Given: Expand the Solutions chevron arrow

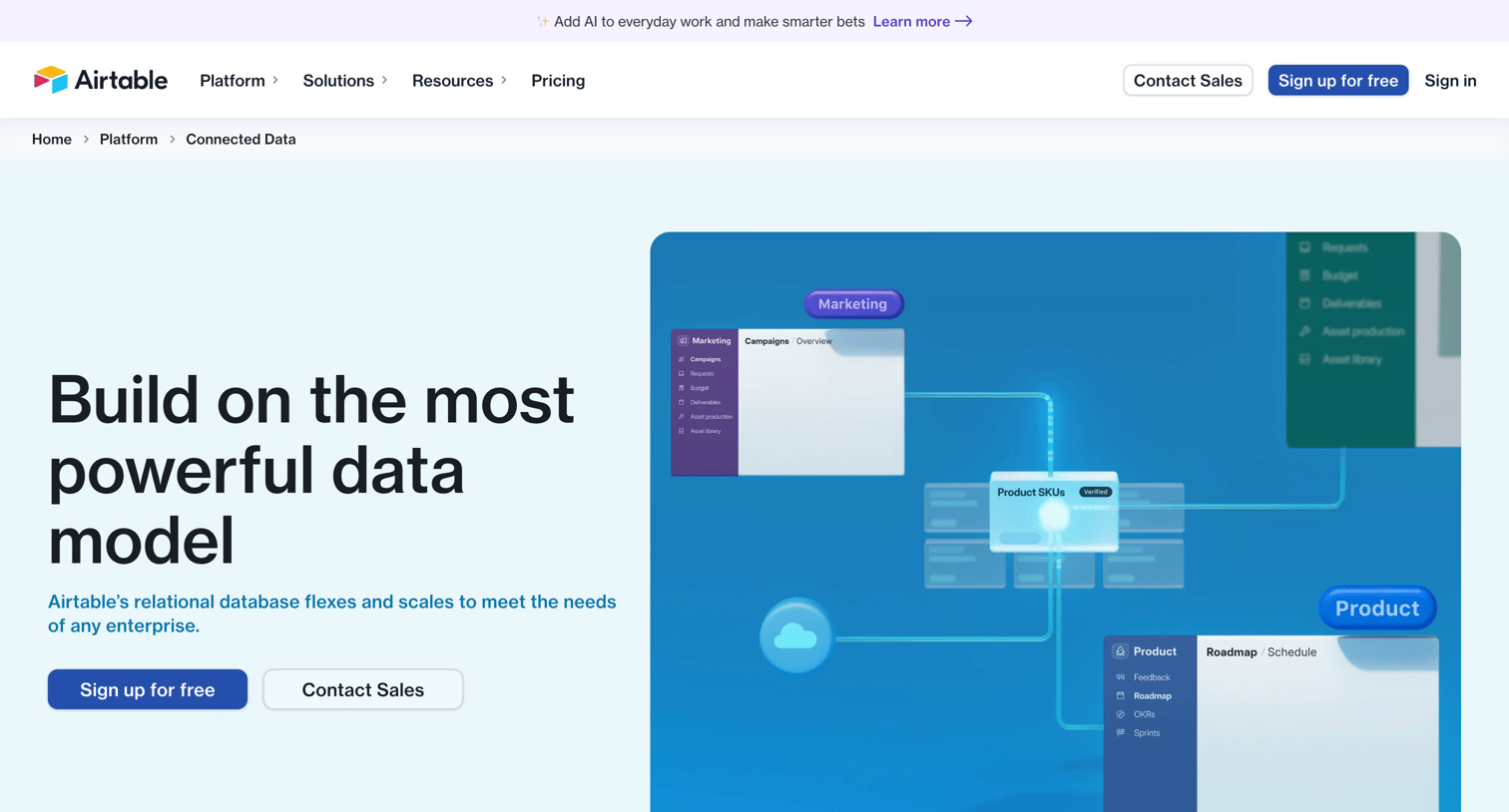Looking at the screenshot, I should point(384,81).
